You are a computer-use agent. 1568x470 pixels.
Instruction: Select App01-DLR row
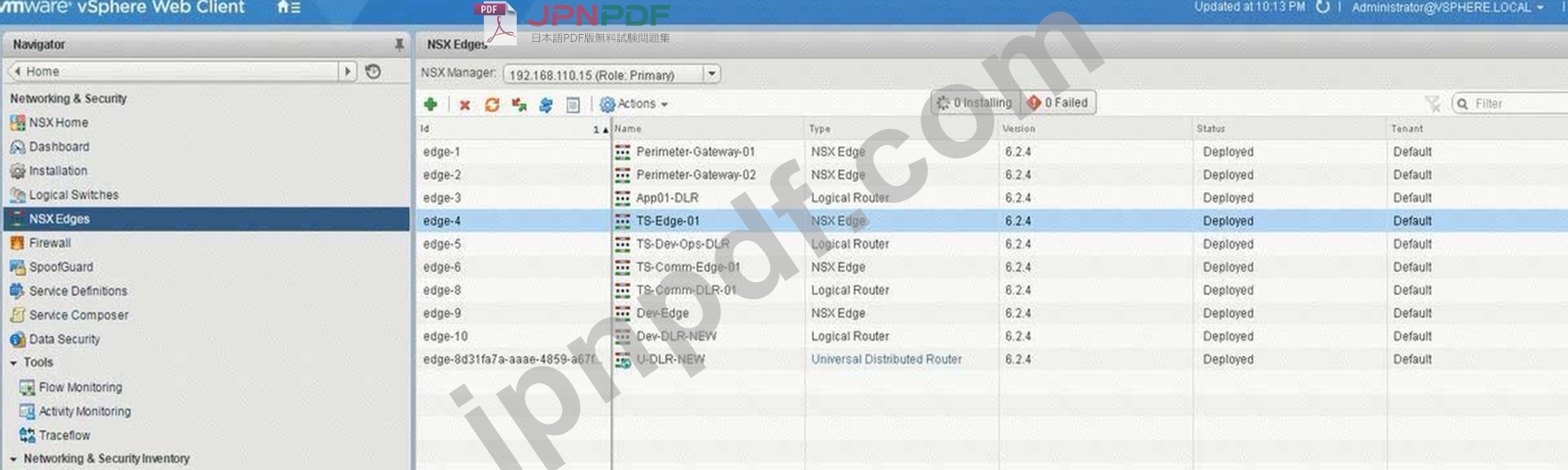[x=993, y=199]
